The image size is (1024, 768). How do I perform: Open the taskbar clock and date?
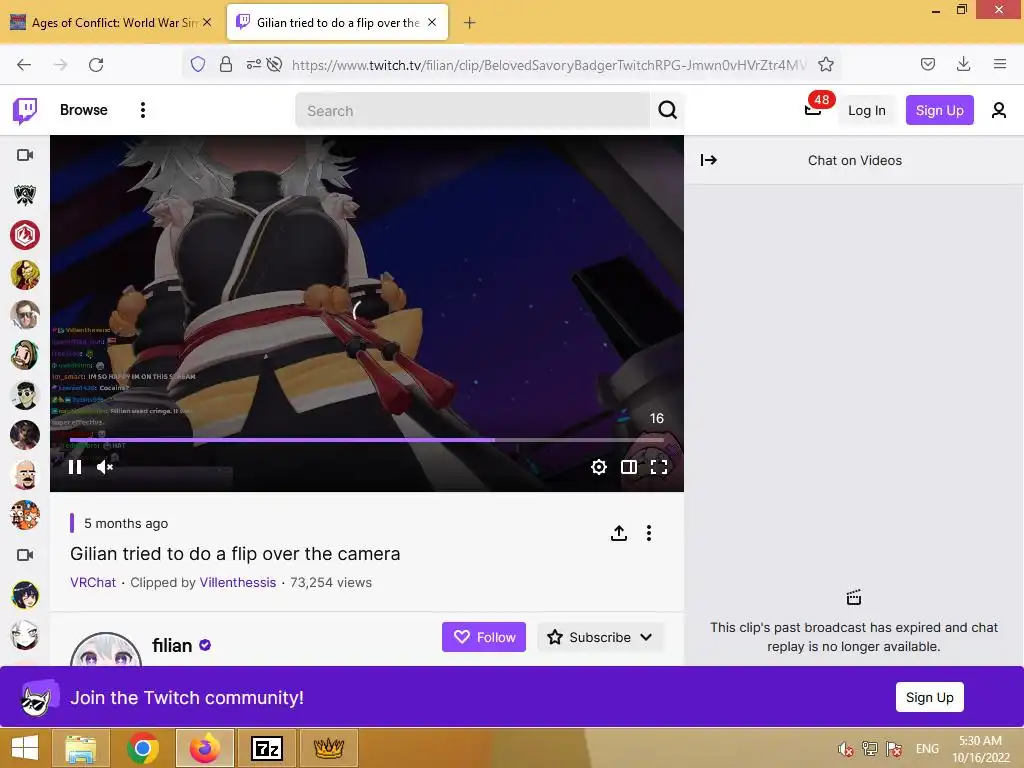[x=980, y=748]
